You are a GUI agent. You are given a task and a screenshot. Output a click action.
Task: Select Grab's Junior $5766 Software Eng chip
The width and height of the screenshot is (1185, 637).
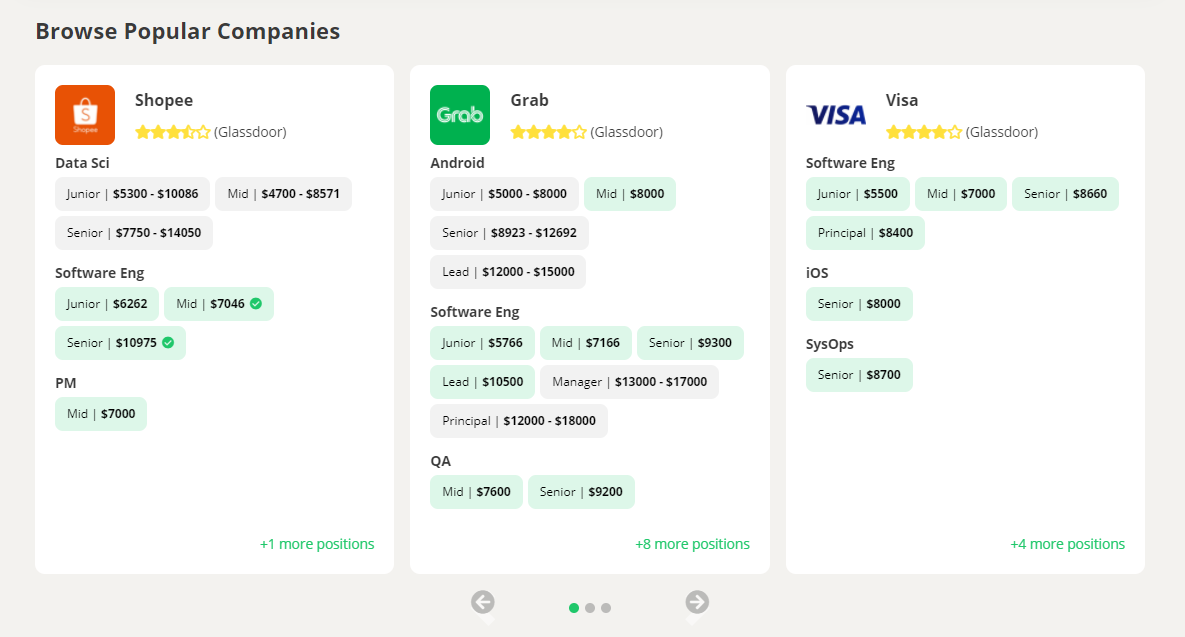[x=481, y=342]
